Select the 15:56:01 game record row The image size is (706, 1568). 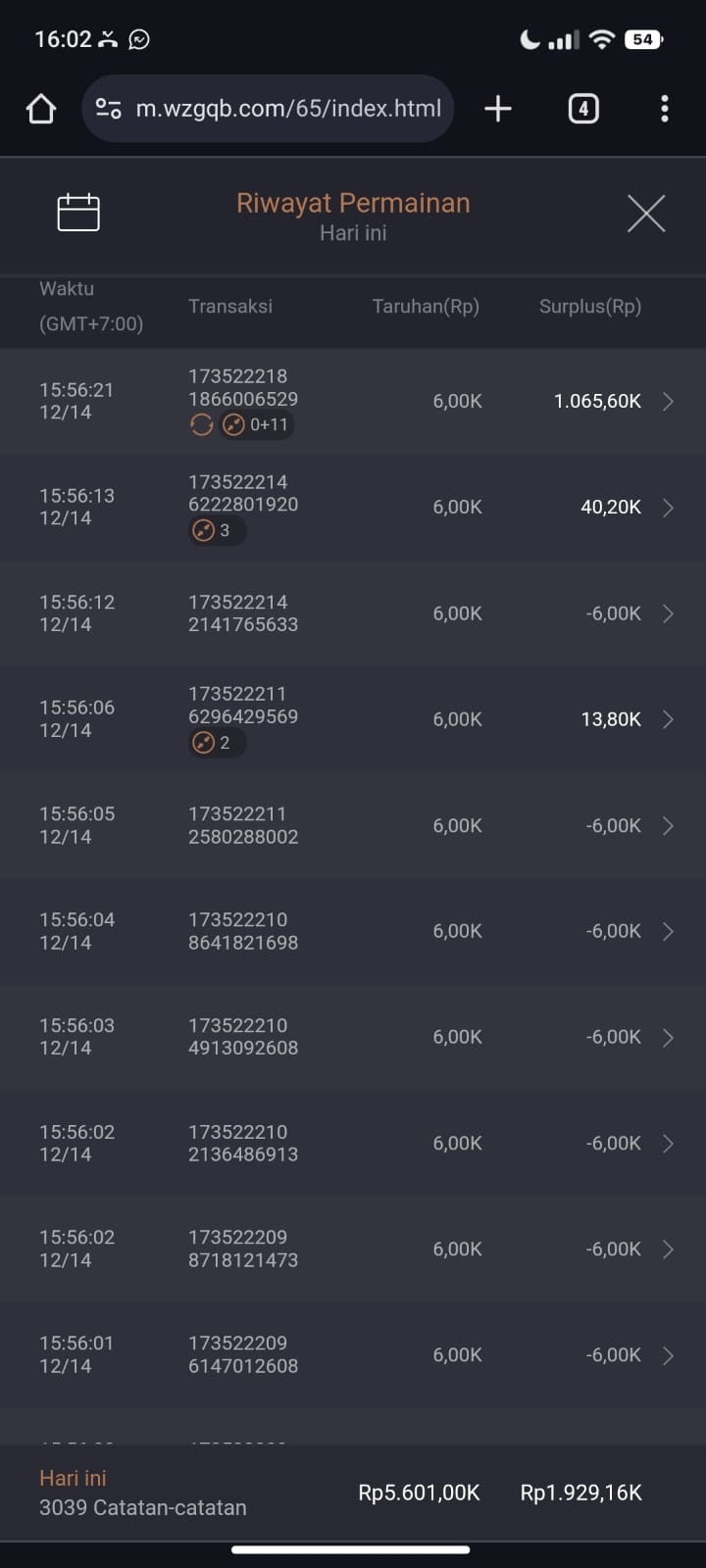[x=353, y=1355]
